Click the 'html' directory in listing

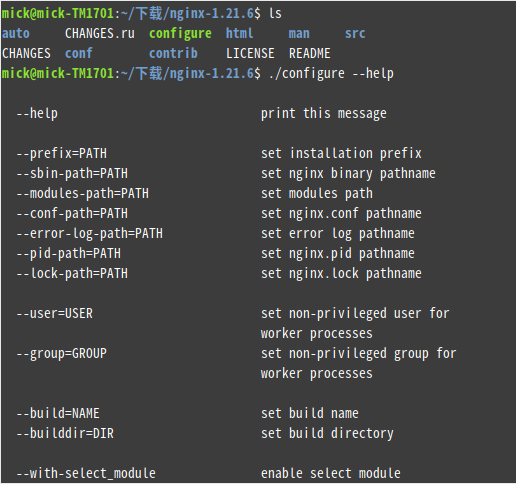239,33
